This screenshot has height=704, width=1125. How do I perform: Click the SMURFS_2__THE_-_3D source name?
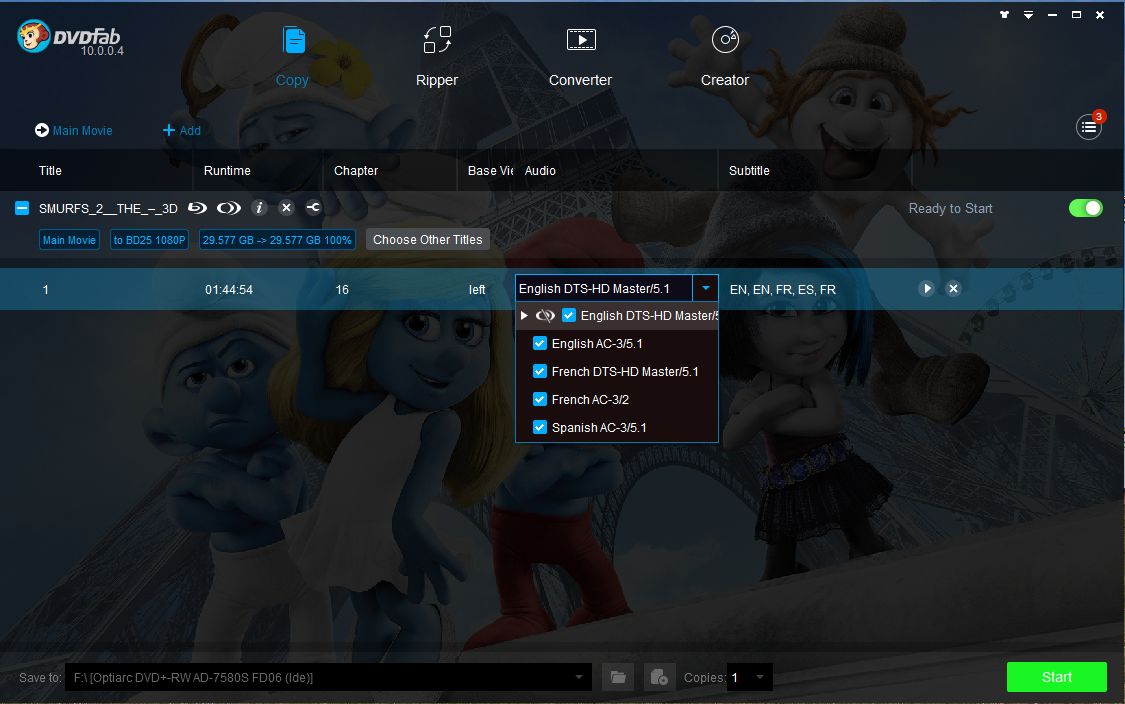(x=108, y=209)
